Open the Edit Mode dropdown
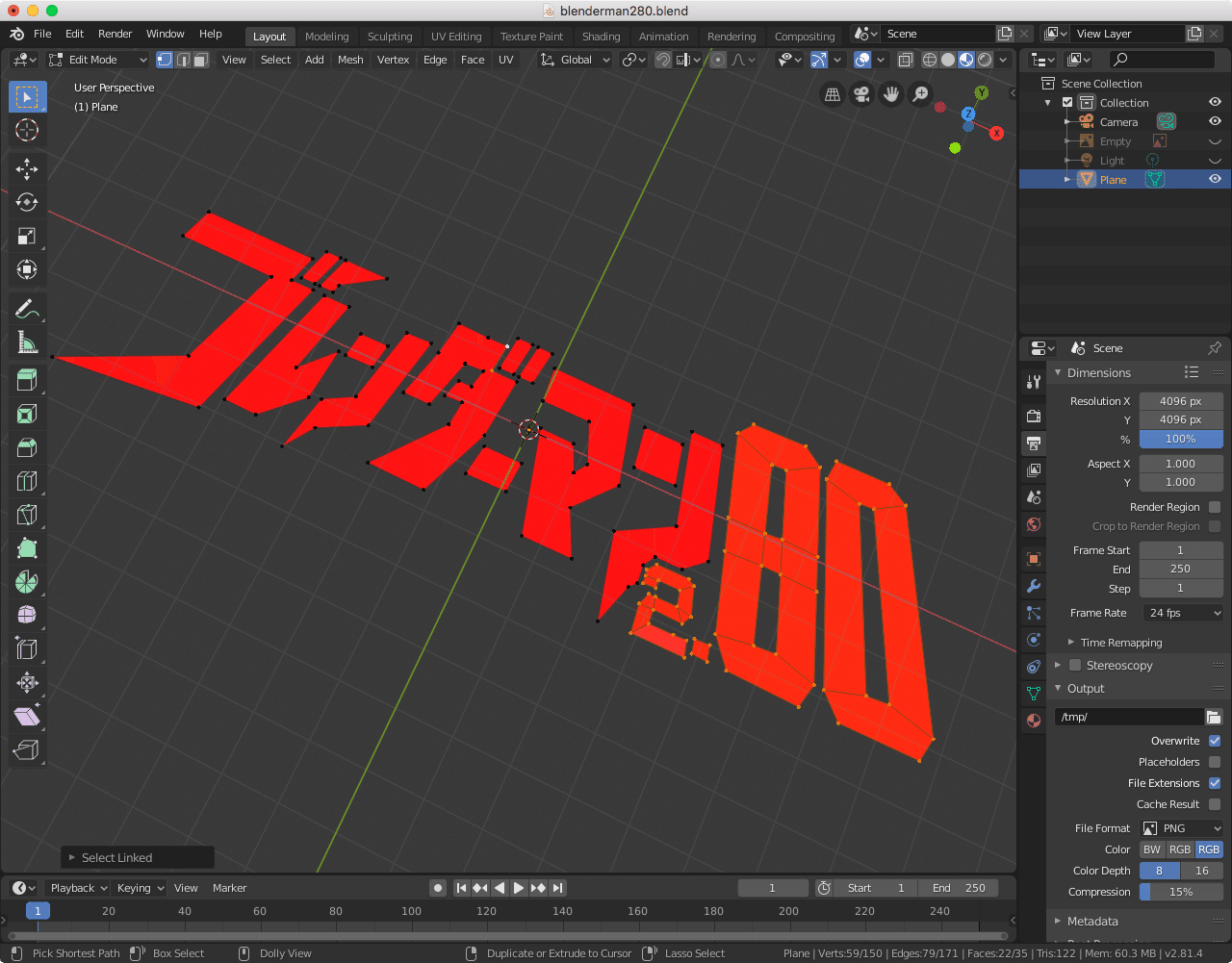Viewport: 1232px width, 963px height. (98, 60)
